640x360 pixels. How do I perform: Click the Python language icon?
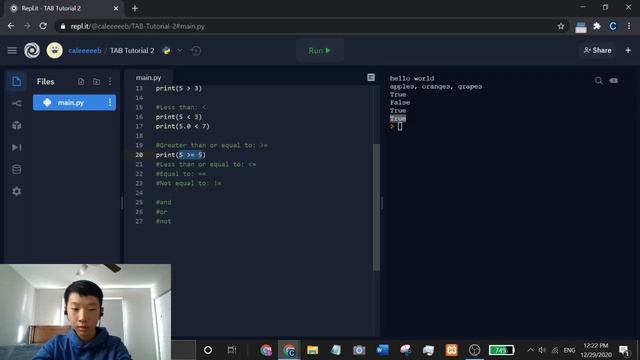[167, 51]
